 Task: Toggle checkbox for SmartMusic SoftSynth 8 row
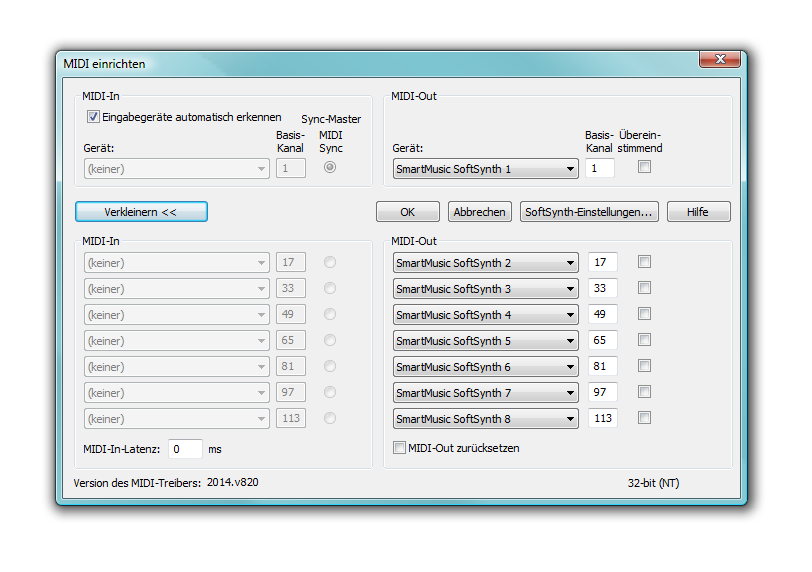644,418
